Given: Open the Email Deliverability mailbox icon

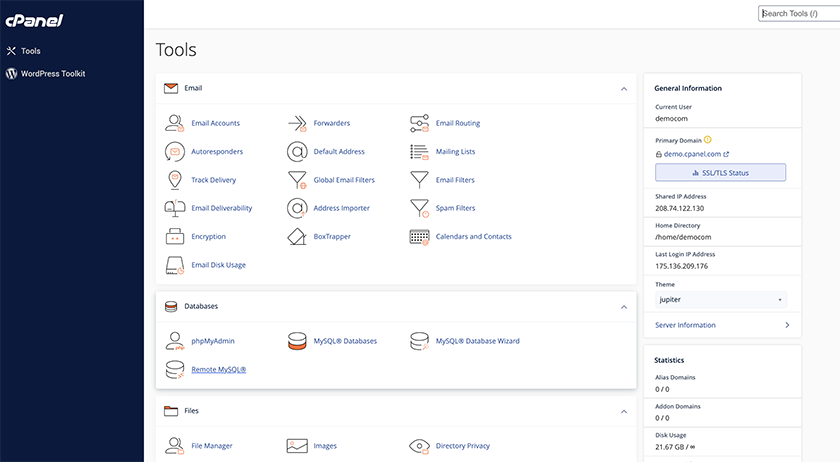Looking at the screenshot, I should click(x=175, y=208).
